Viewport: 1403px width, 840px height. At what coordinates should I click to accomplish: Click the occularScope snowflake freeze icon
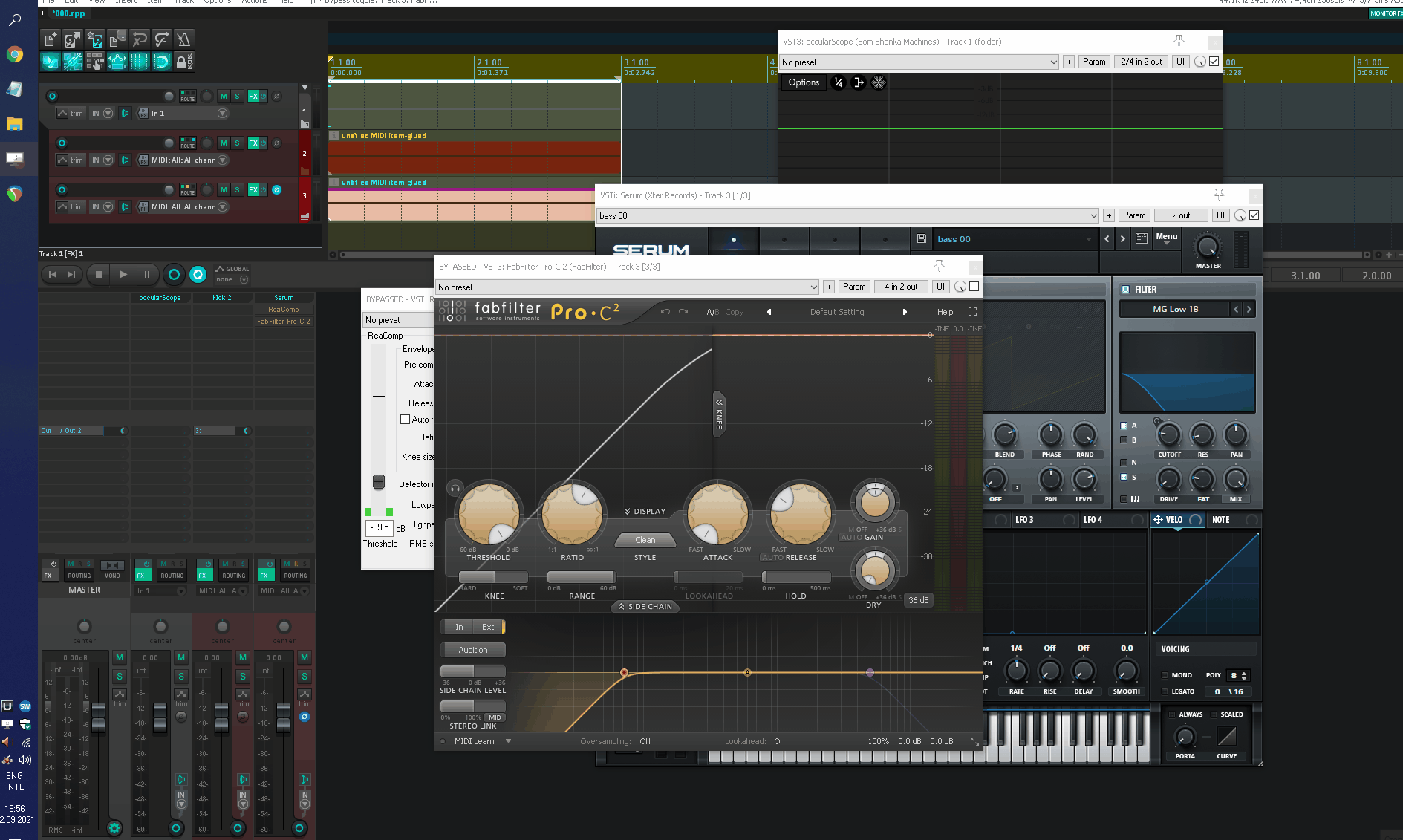(x=879, y=82)
